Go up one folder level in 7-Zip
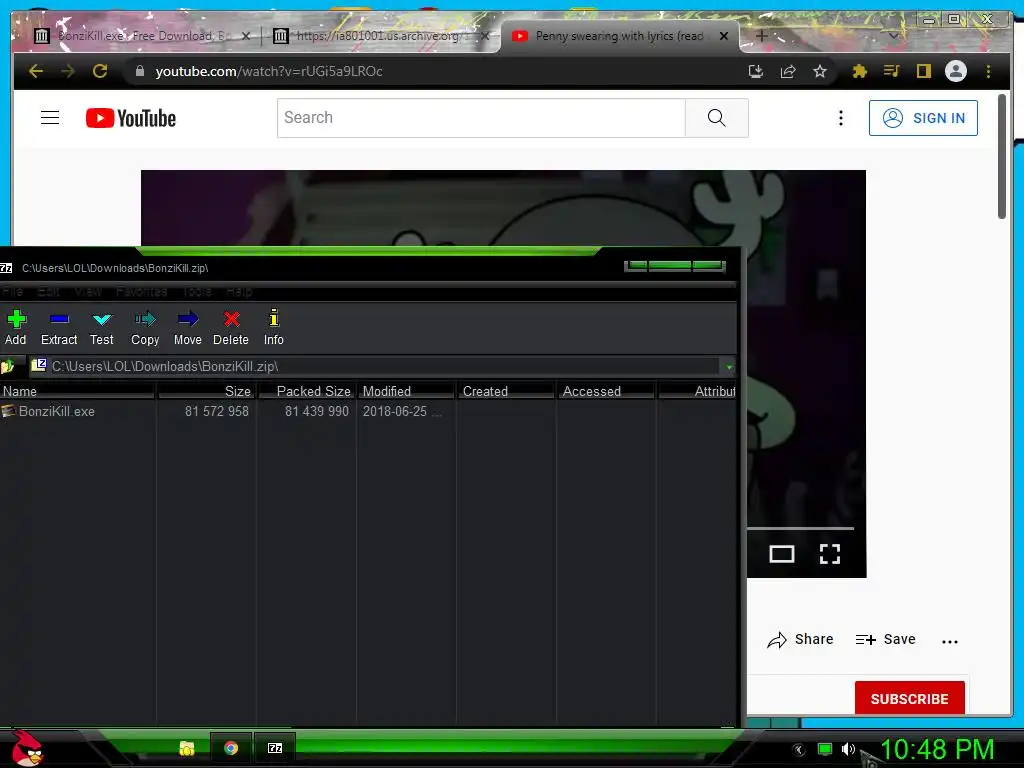The image size is (1024, 768). [x=8, y=366]
